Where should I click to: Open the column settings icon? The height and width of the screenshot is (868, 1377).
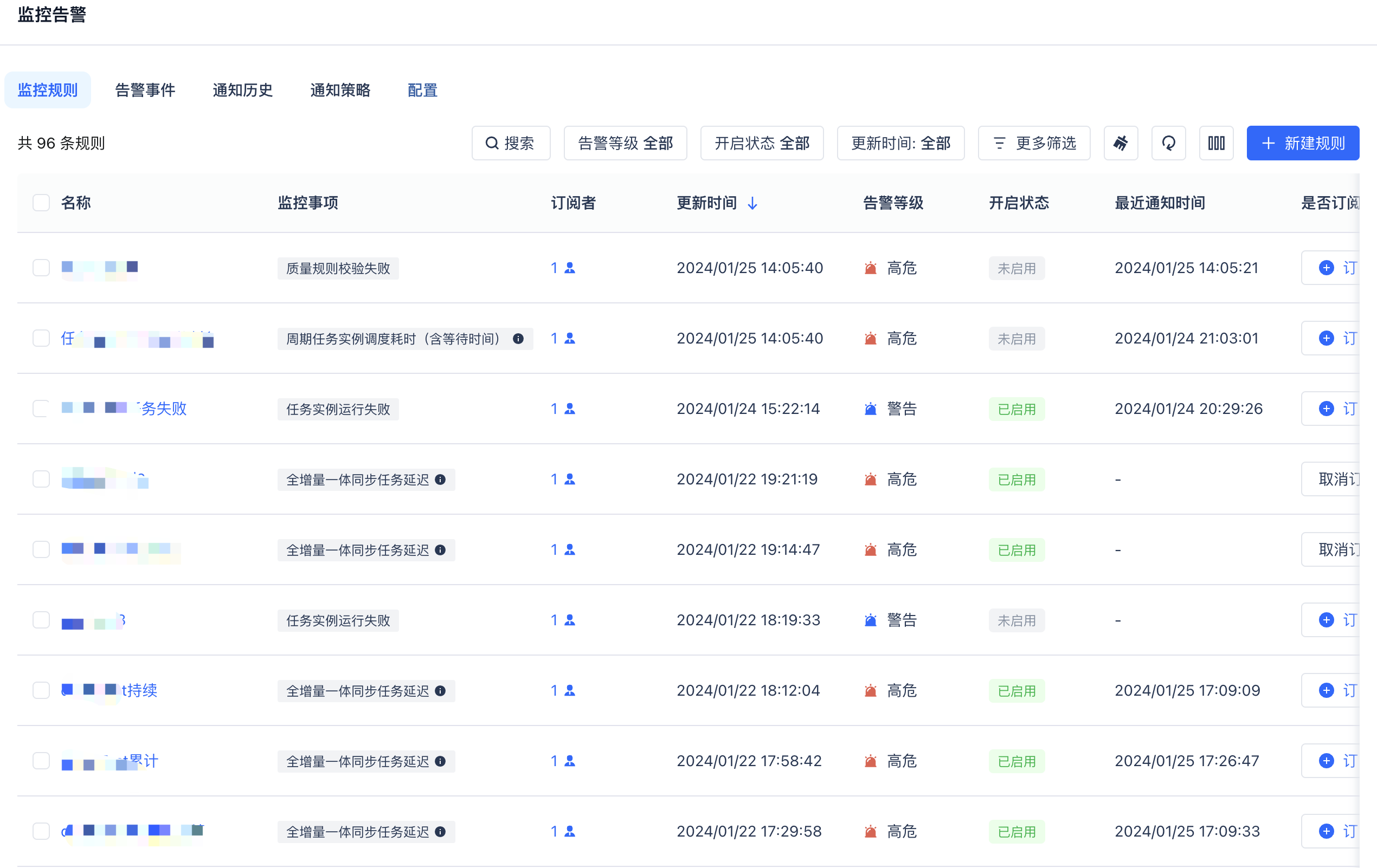1216,143
